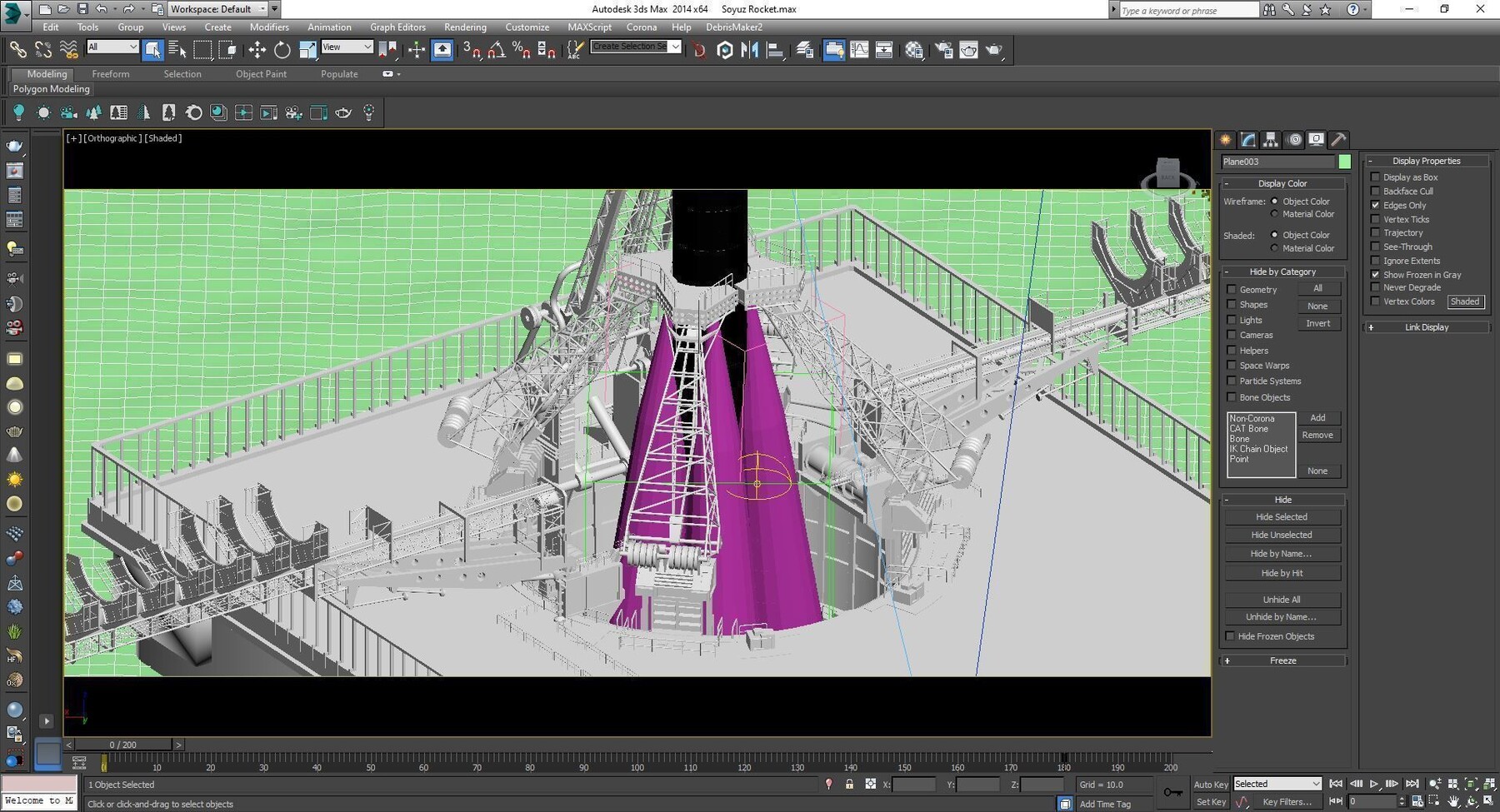Disable the Edges Only checkbox
The image size is (1500, 812).
point(1375,205)
